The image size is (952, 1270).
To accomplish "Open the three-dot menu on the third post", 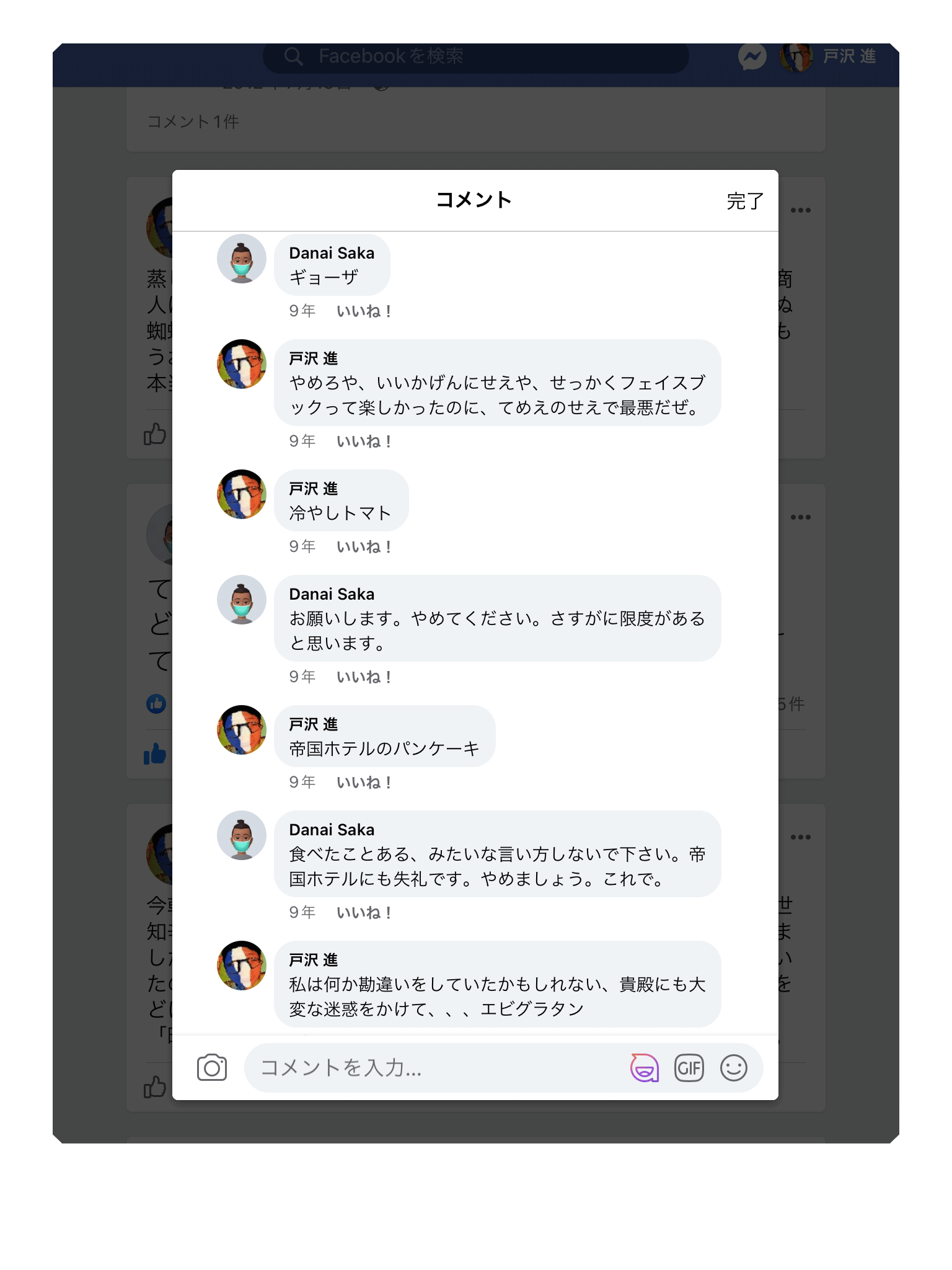I will 800,837.
